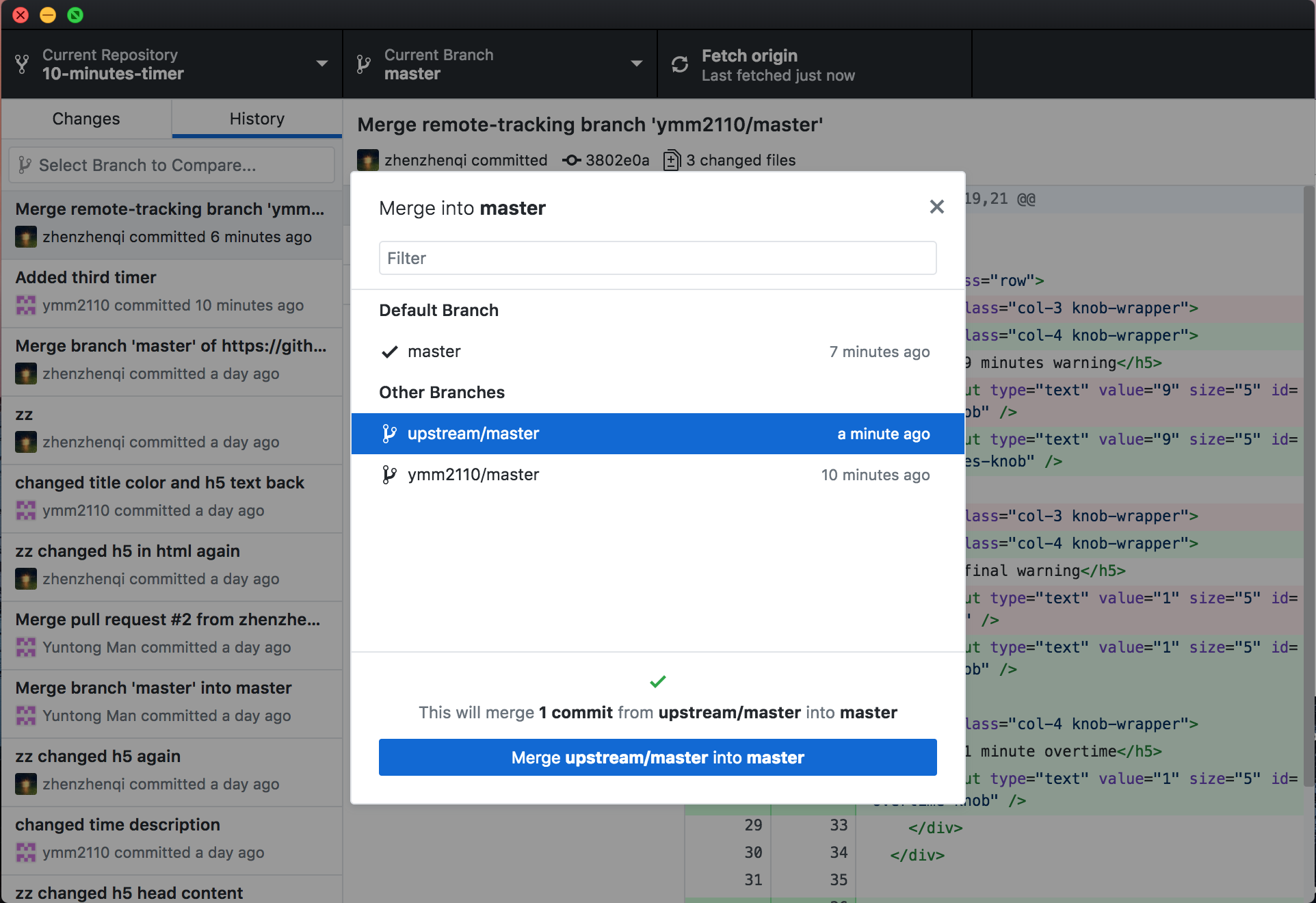Switch to the History tab
Image resolution: width=1316 pixels, height=903 pixels.
[x=256, y=119]
